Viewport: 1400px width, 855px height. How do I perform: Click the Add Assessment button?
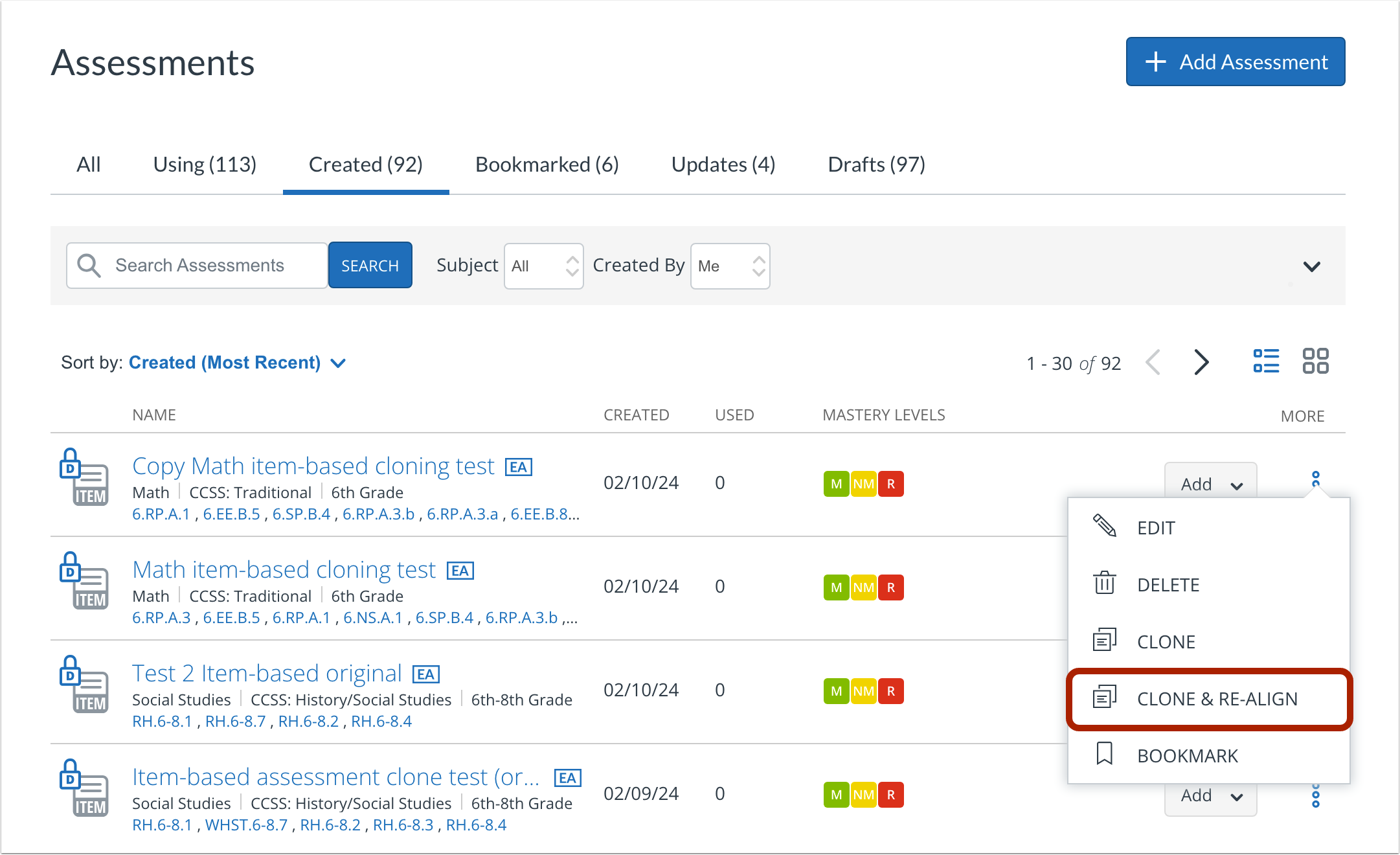coord(1235,62)
